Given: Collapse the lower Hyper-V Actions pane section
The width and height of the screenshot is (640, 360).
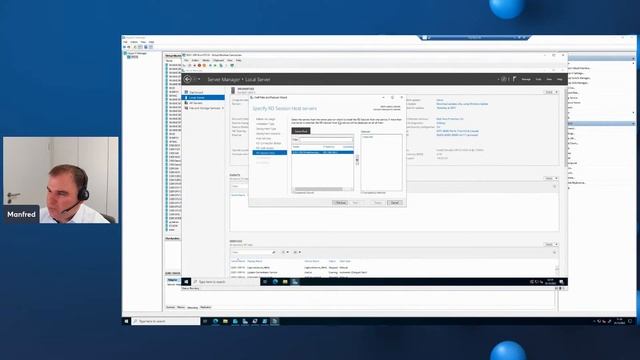Looking at the screenshot, I should (633, 124).
